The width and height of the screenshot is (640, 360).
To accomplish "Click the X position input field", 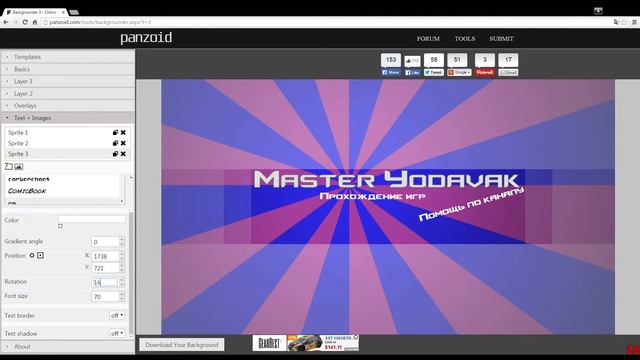I will (x=105, y=256).
